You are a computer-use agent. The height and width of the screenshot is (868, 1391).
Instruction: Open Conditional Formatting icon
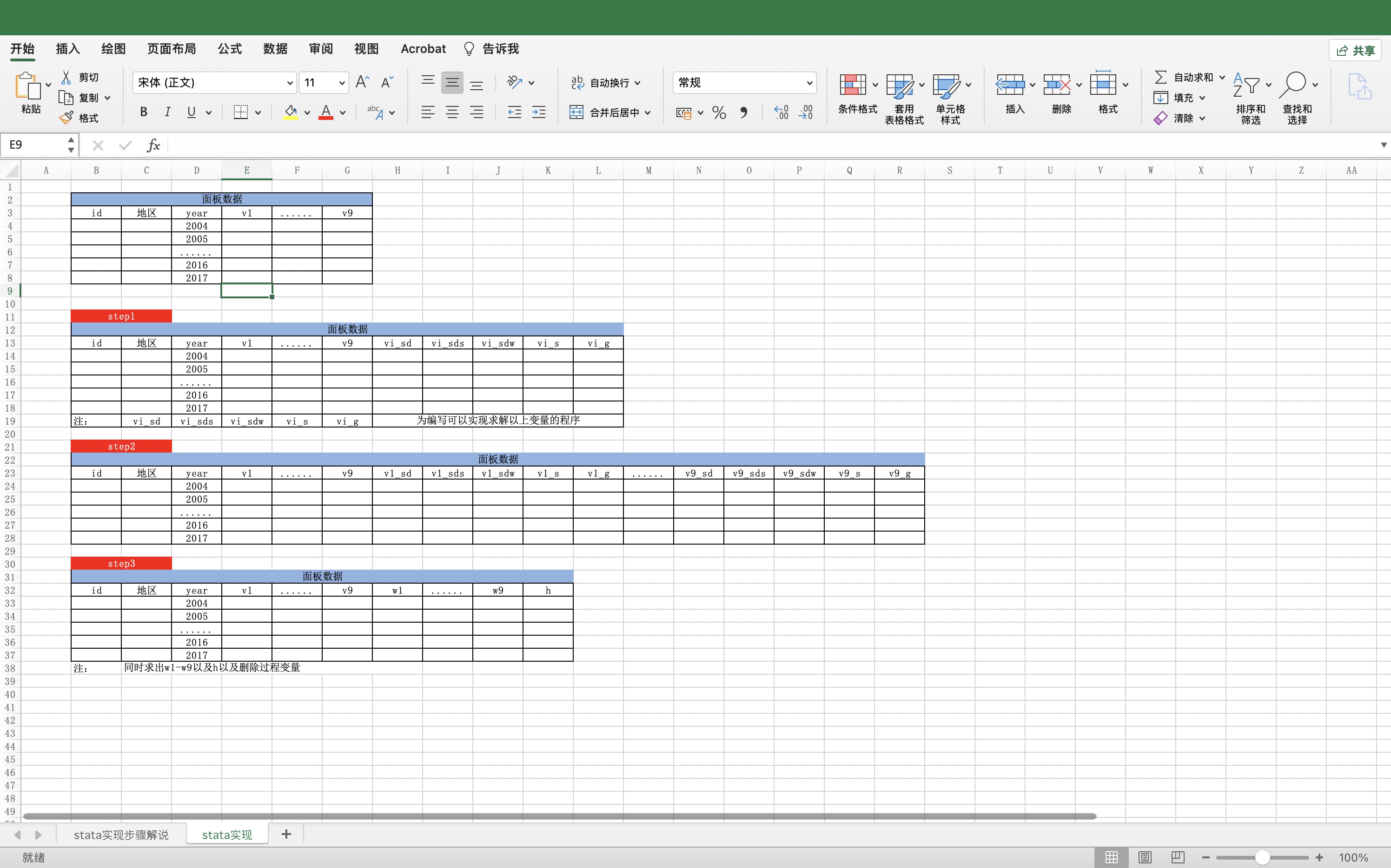point(853,85)
